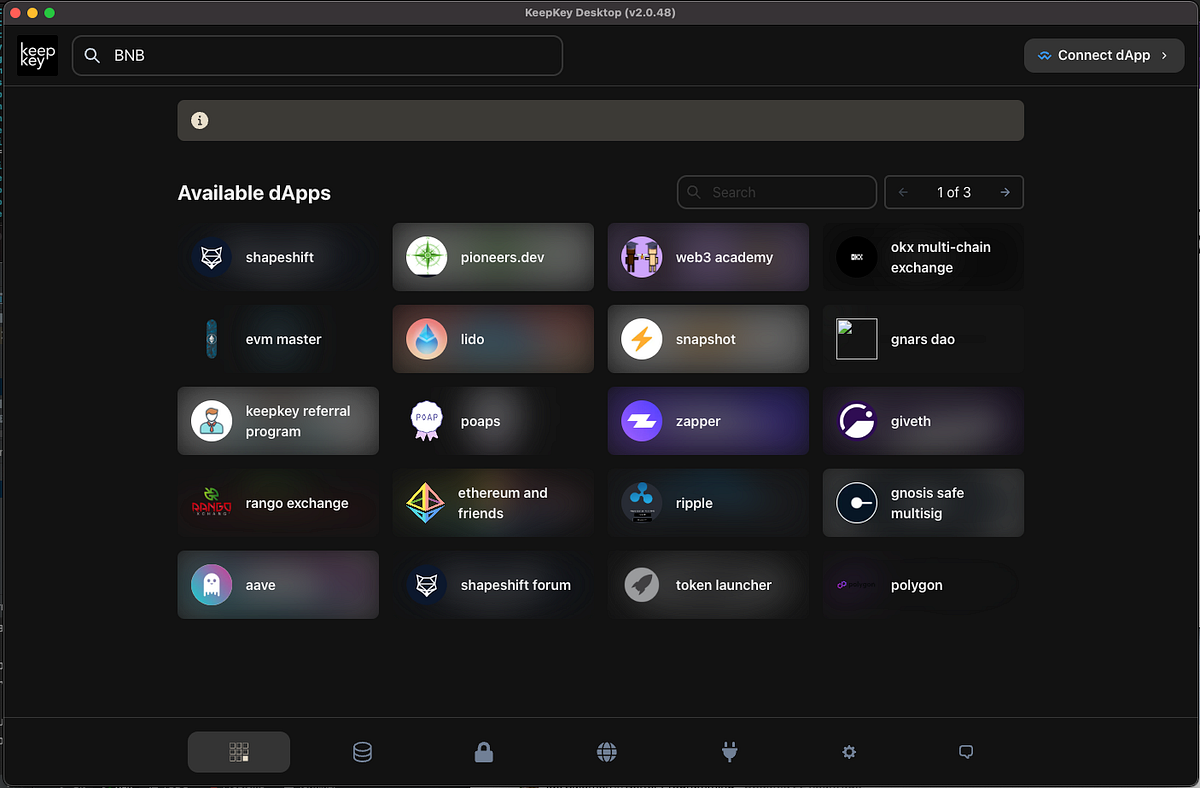Click the BNB search field at the top
The image size is (1200, 788).
point(317,55)
